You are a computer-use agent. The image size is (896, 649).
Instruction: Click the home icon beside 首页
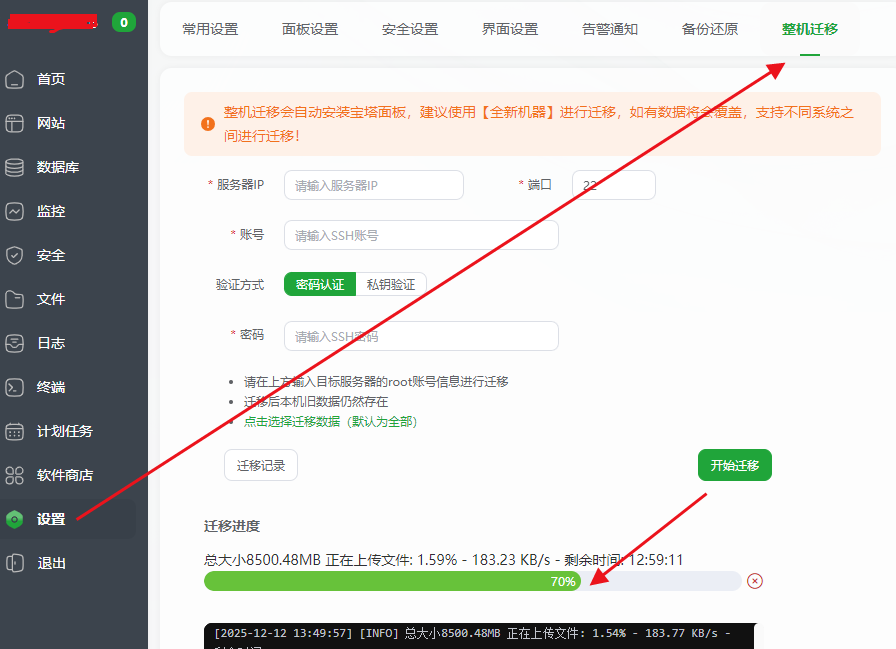tap(14, 79)
